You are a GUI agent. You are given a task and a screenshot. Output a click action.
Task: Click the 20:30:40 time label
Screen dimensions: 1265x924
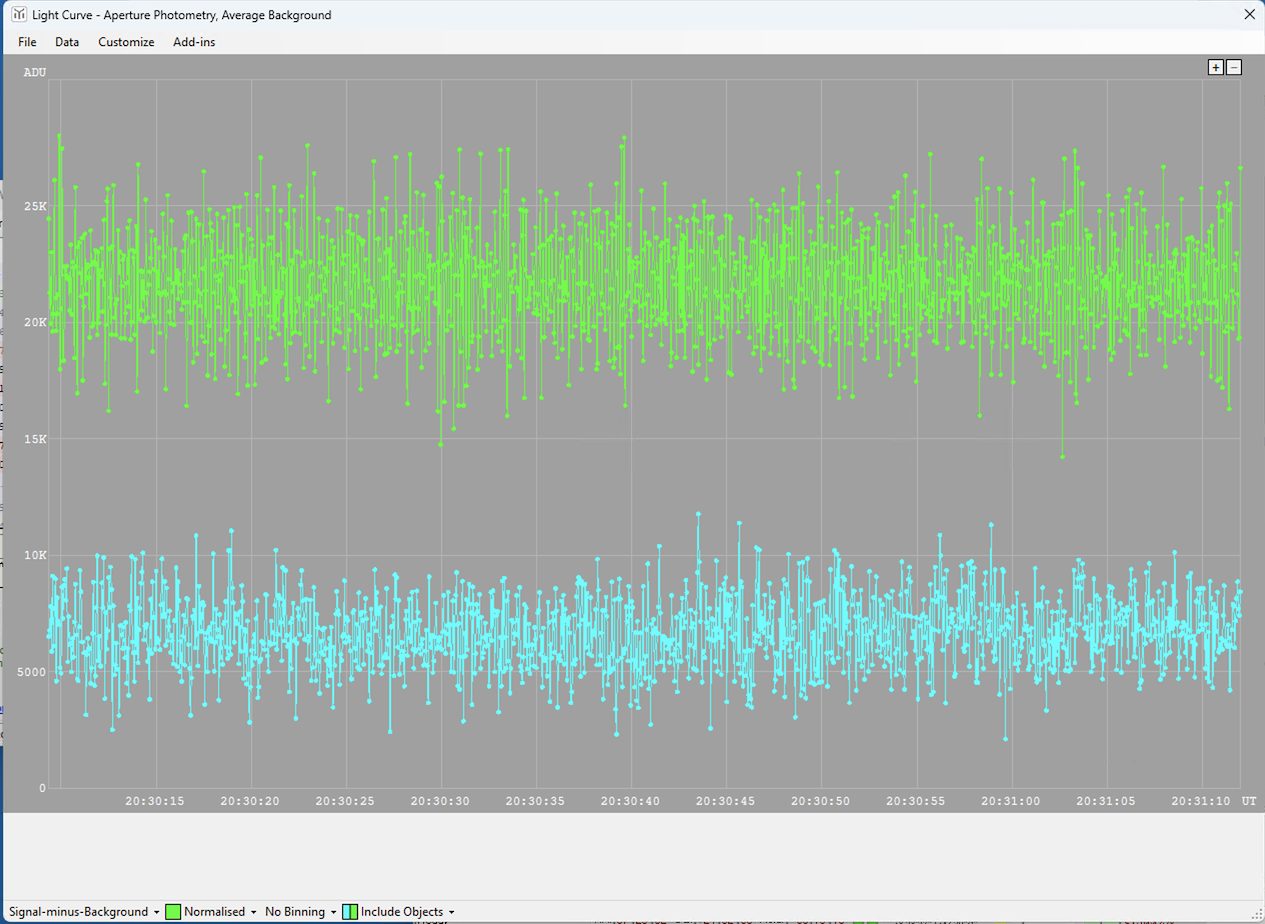point(631,801)
